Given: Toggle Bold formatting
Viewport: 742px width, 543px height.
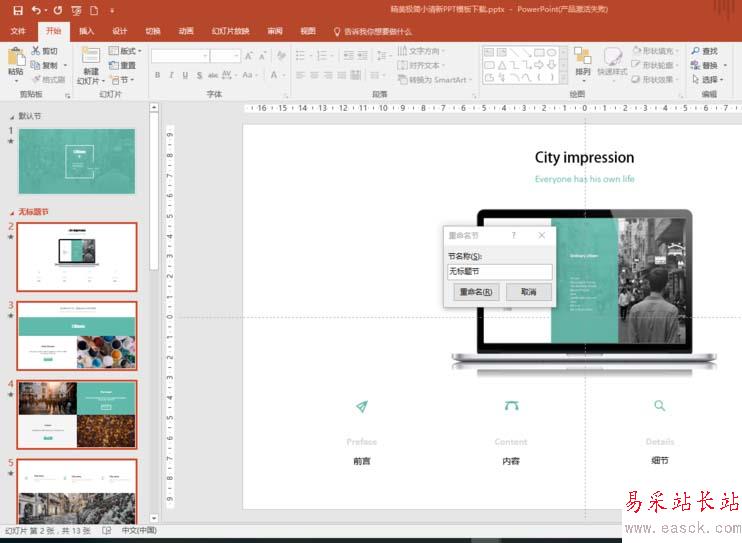Looking at the screenshot, I should pos(157,75).
